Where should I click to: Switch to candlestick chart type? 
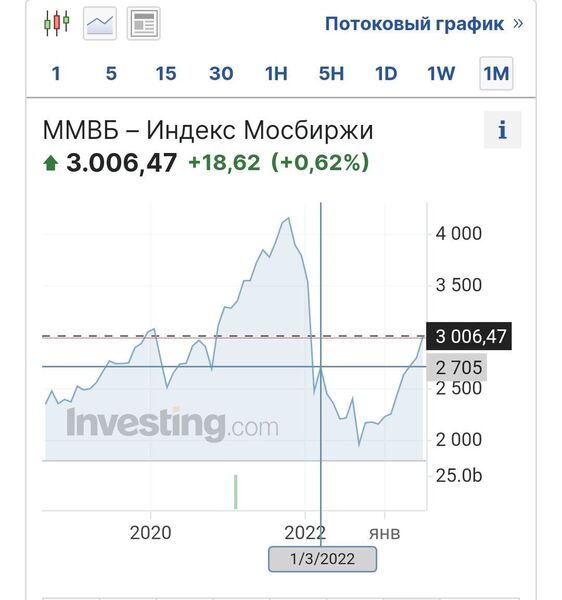click(x=57, y=23)
